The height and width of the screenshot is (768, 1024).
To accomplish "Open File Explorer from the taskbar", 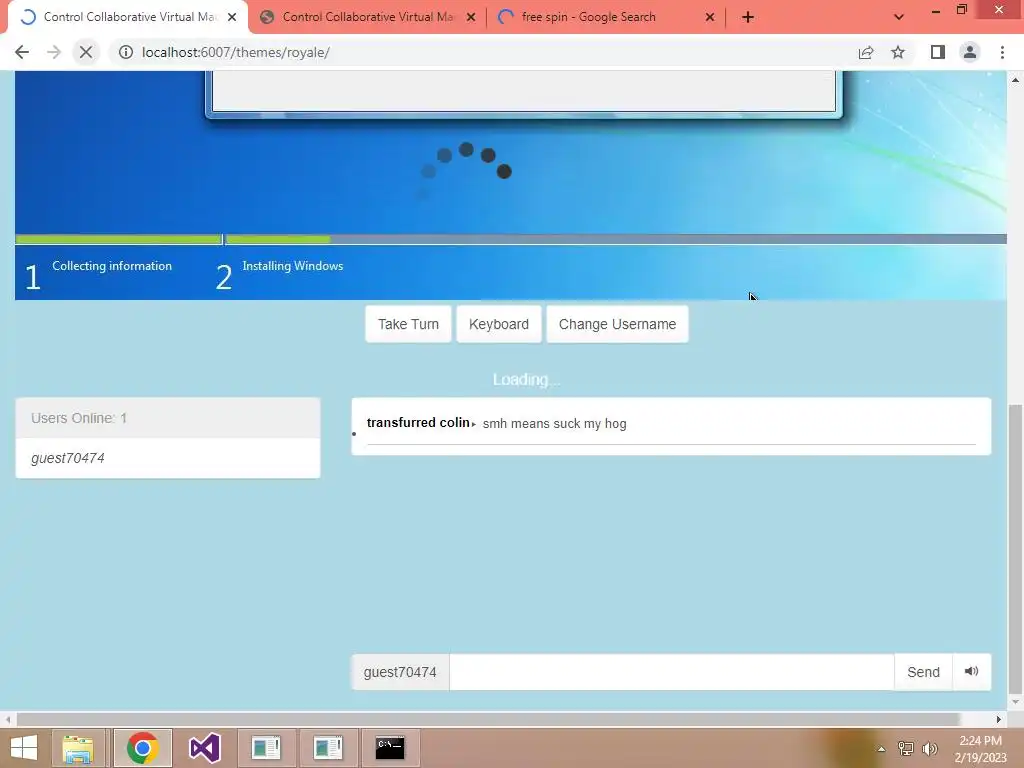I will [x=78, y=748].
